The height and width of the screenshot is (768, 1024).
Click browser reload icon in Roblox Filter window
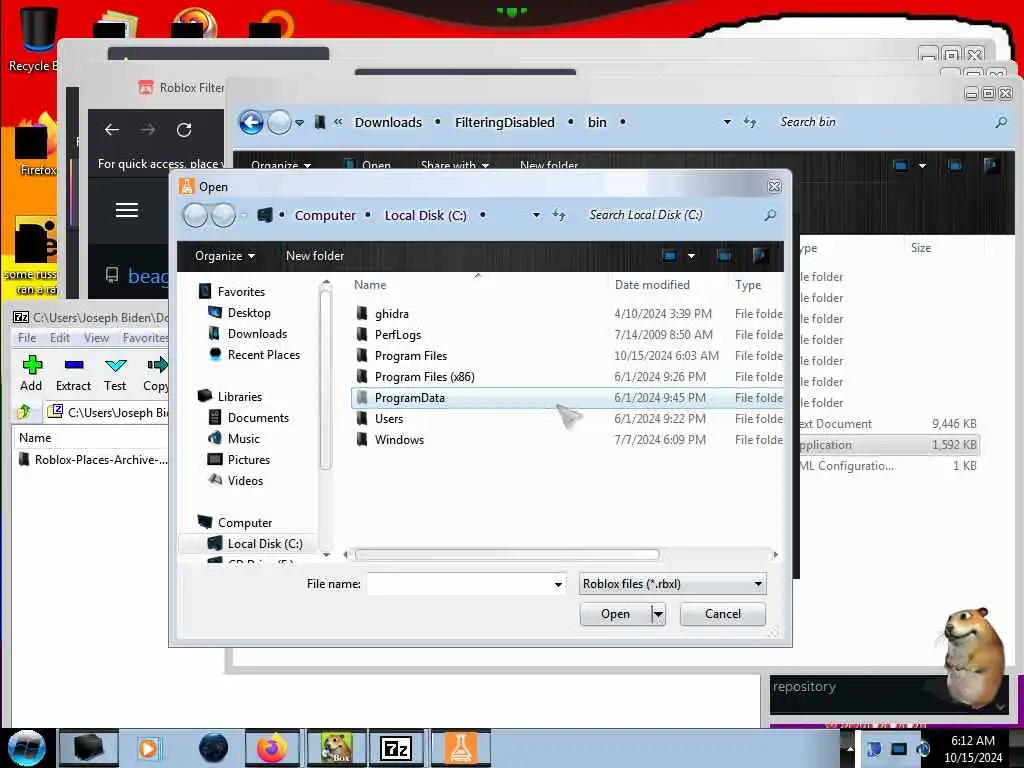(x=184, y=130)
